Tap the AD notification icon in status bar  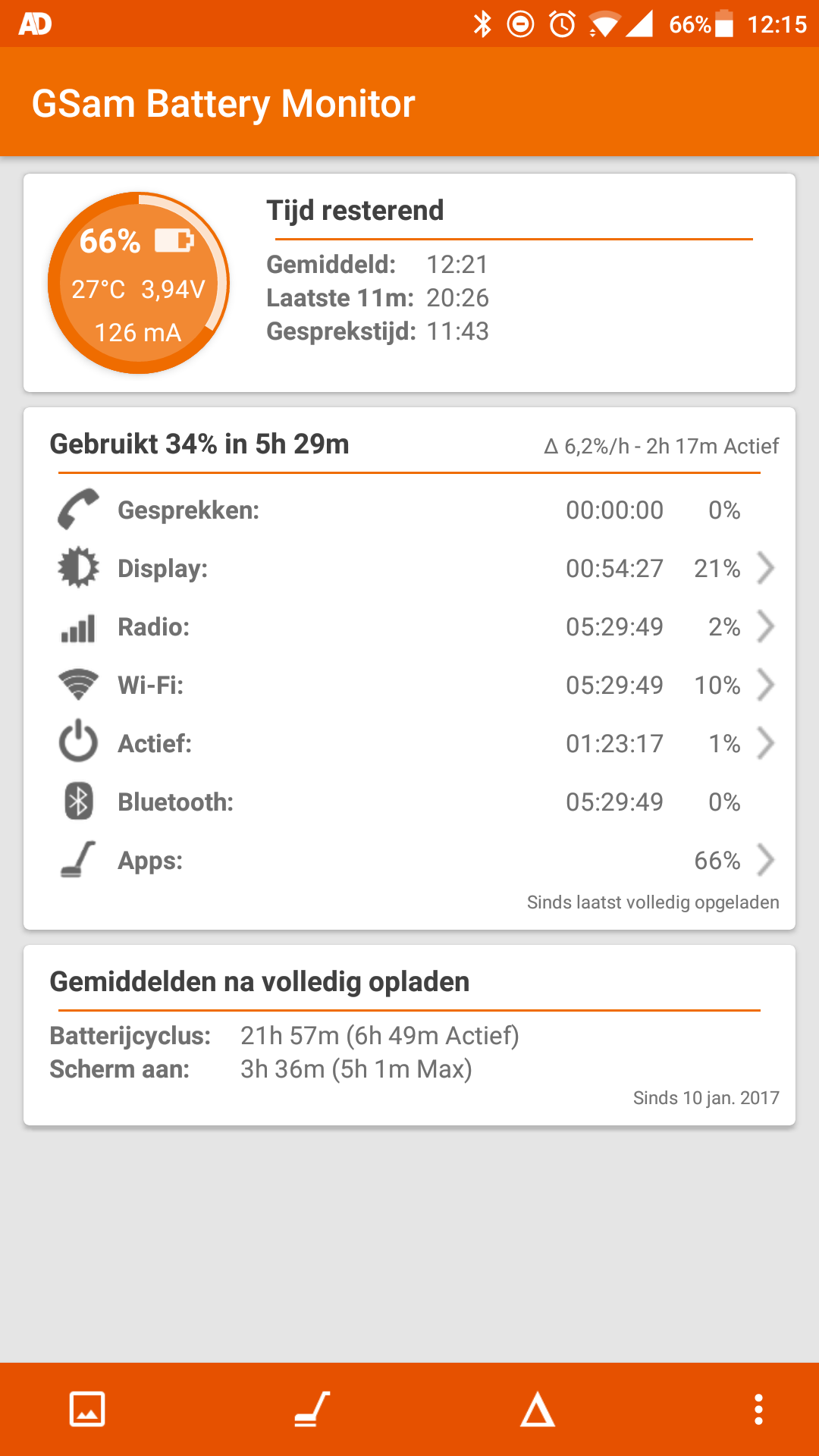coord(35,24)
